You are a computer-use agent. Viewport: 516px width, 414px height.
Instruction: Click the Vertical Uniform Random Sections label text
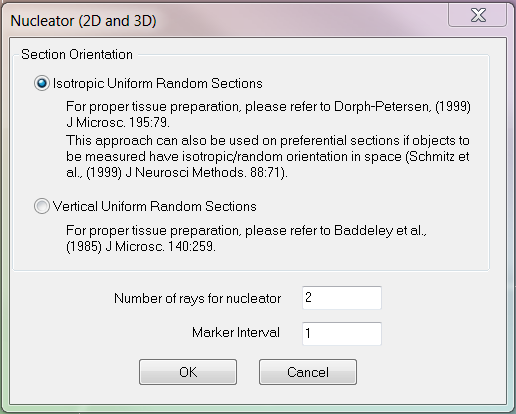[155, 207]
